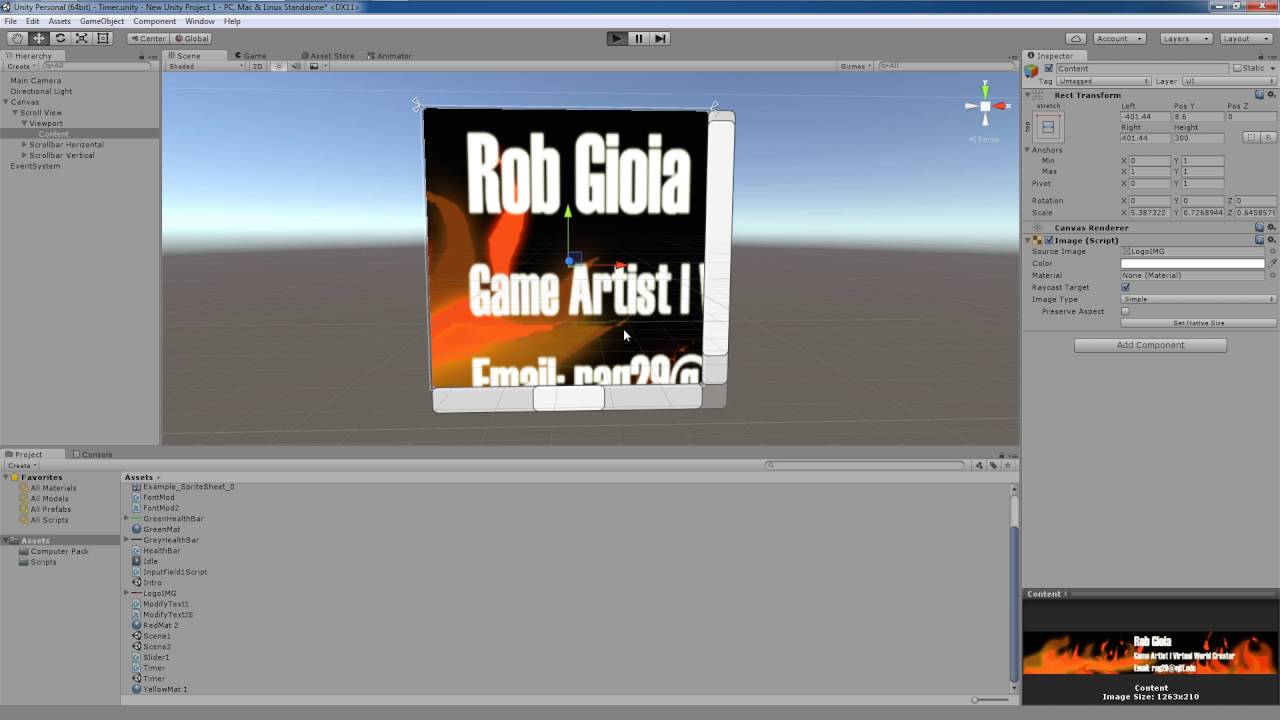
Task: Click the Add Component button
Action: point(1150,345)
